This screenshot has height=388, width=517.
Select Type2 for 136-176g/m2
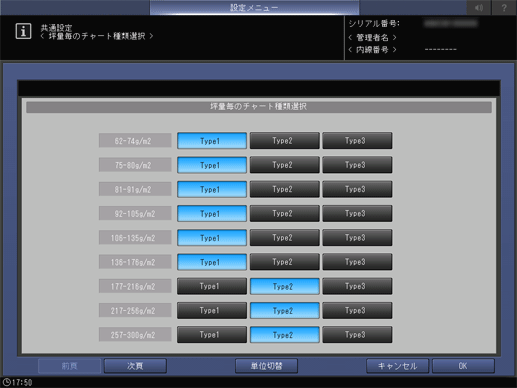(284, 262)
